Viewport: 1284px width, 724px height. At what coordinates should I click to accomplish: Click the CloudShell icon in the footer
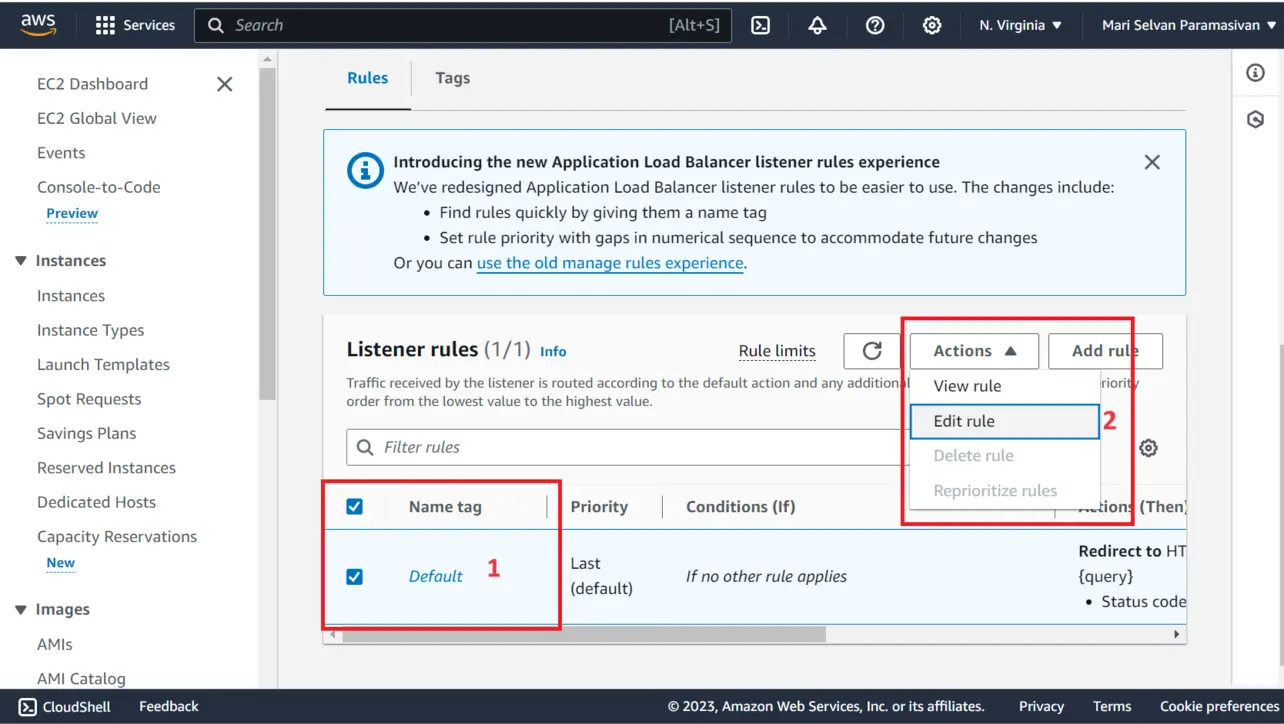coord(27,706)
